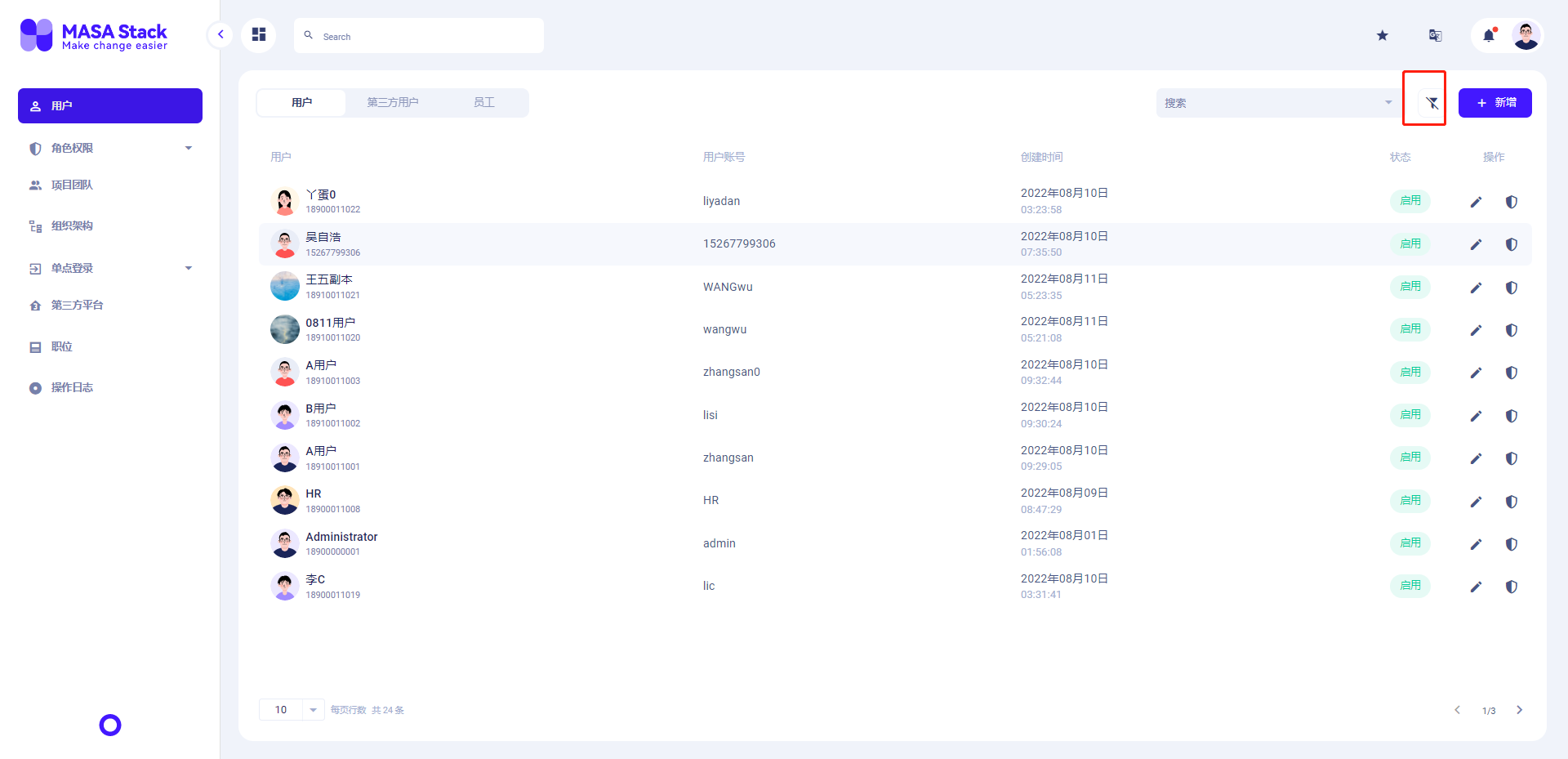The width and height of the screenshot is (1568, 759).
Task: Click the filter icon next to search
Action: pos(1432,103)
